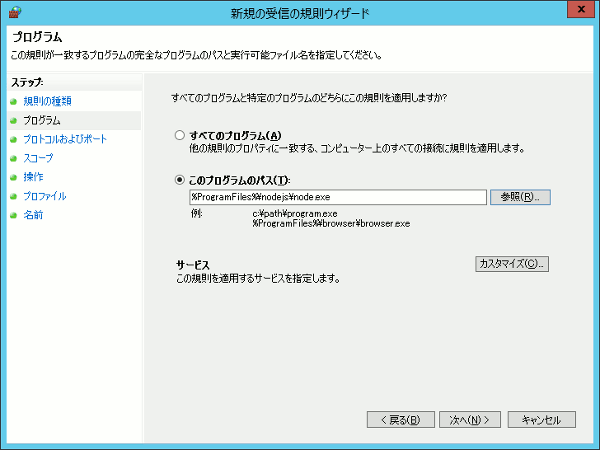Click the ステップ: sidebar header
The width and height of the screenshot is (600, 450).
27,82
